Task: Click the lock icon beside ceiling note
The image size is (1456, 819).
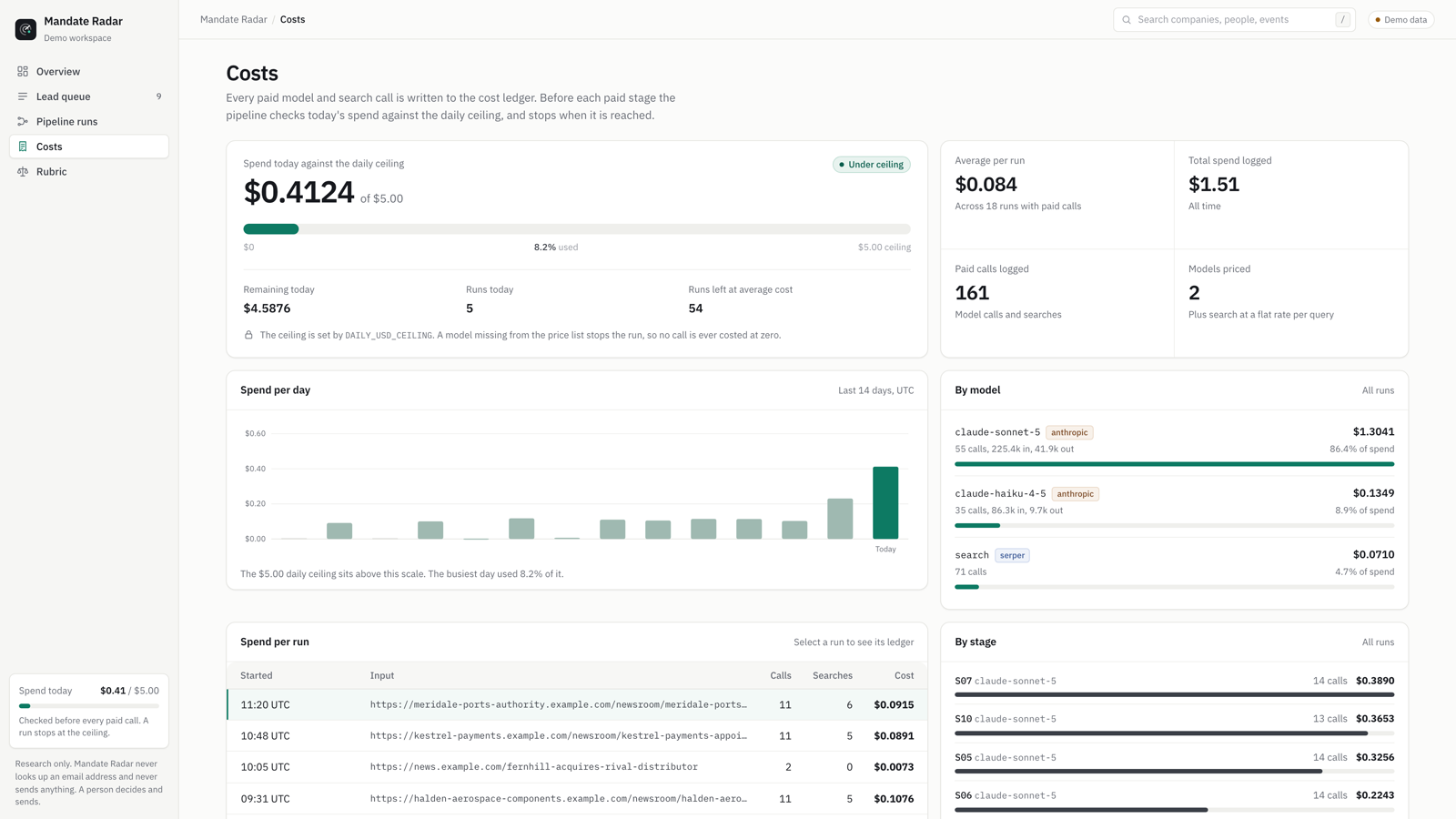Action: coord(248,335)
